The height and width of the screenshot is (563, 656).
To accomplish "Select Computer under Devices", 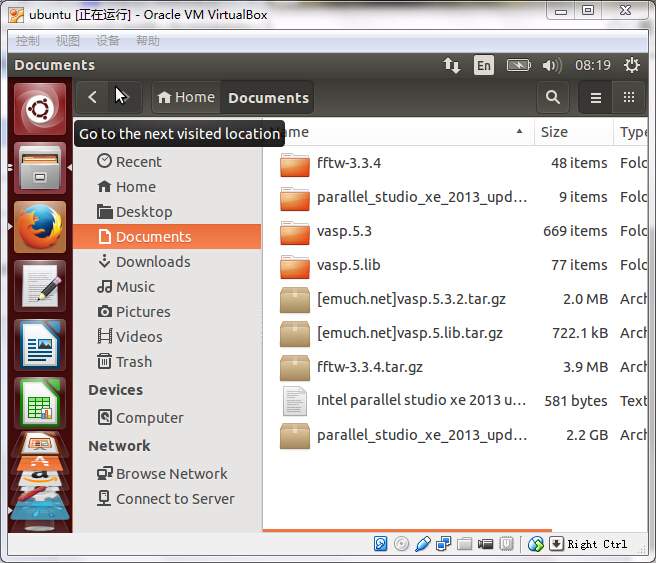I will (167, 417).
